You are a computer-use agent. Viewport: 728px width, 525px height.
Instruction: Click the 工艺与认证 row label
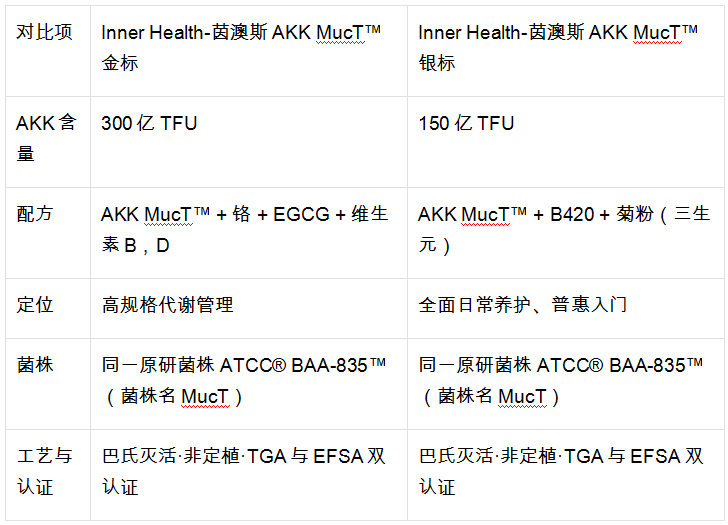48,475
